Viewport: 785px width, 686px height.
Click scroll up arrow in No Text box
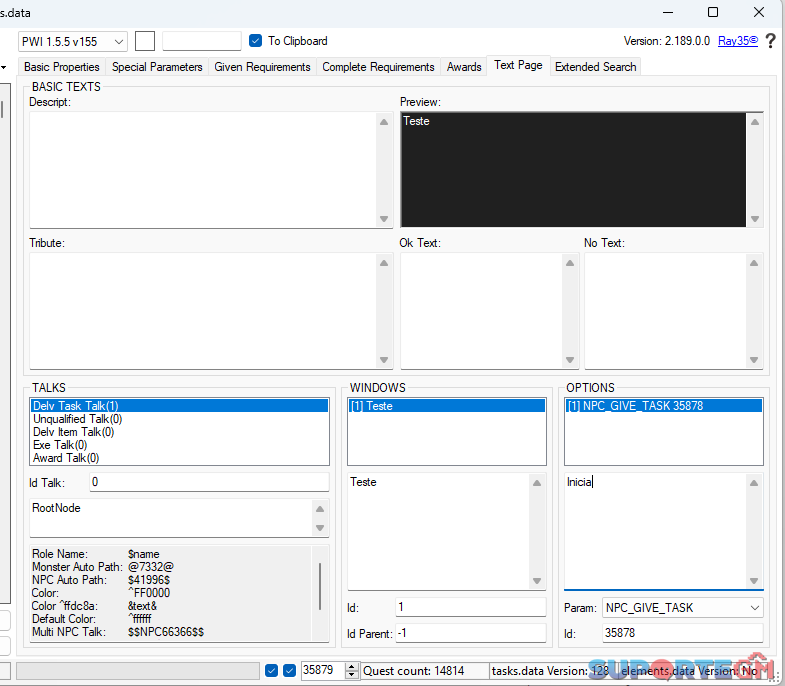(x=755, y=263)
